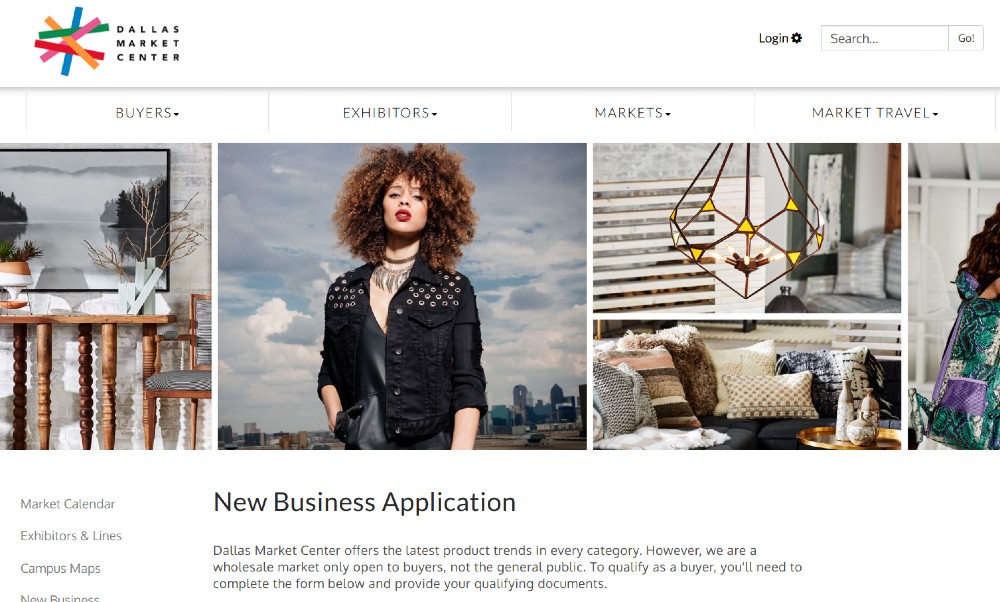Click the green patterned jacket banner image
The height and width of the screenshot is (602, 1000).
pos(954,297)
